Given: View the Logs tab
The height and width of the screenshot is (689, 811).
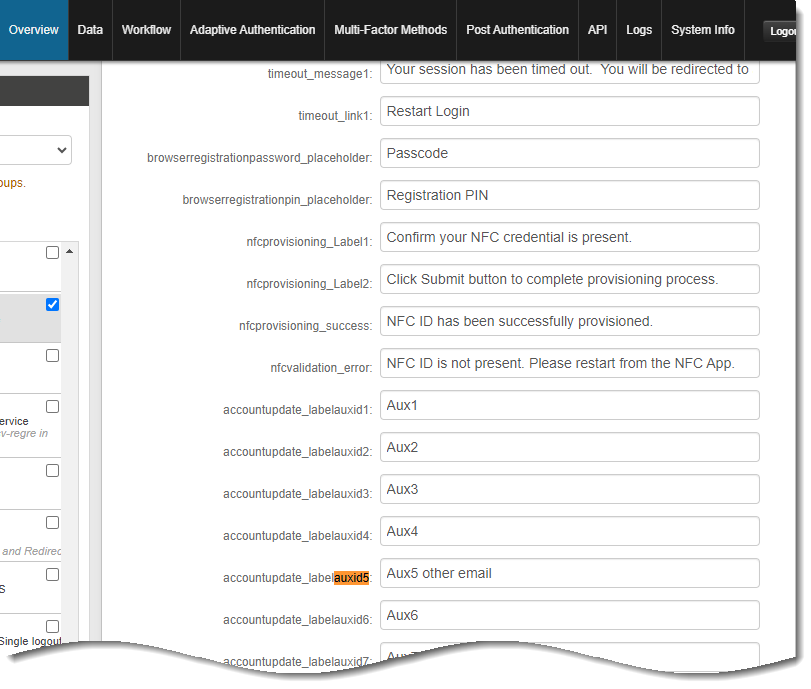Looking at the screenshot, I should tap(638, 30).
